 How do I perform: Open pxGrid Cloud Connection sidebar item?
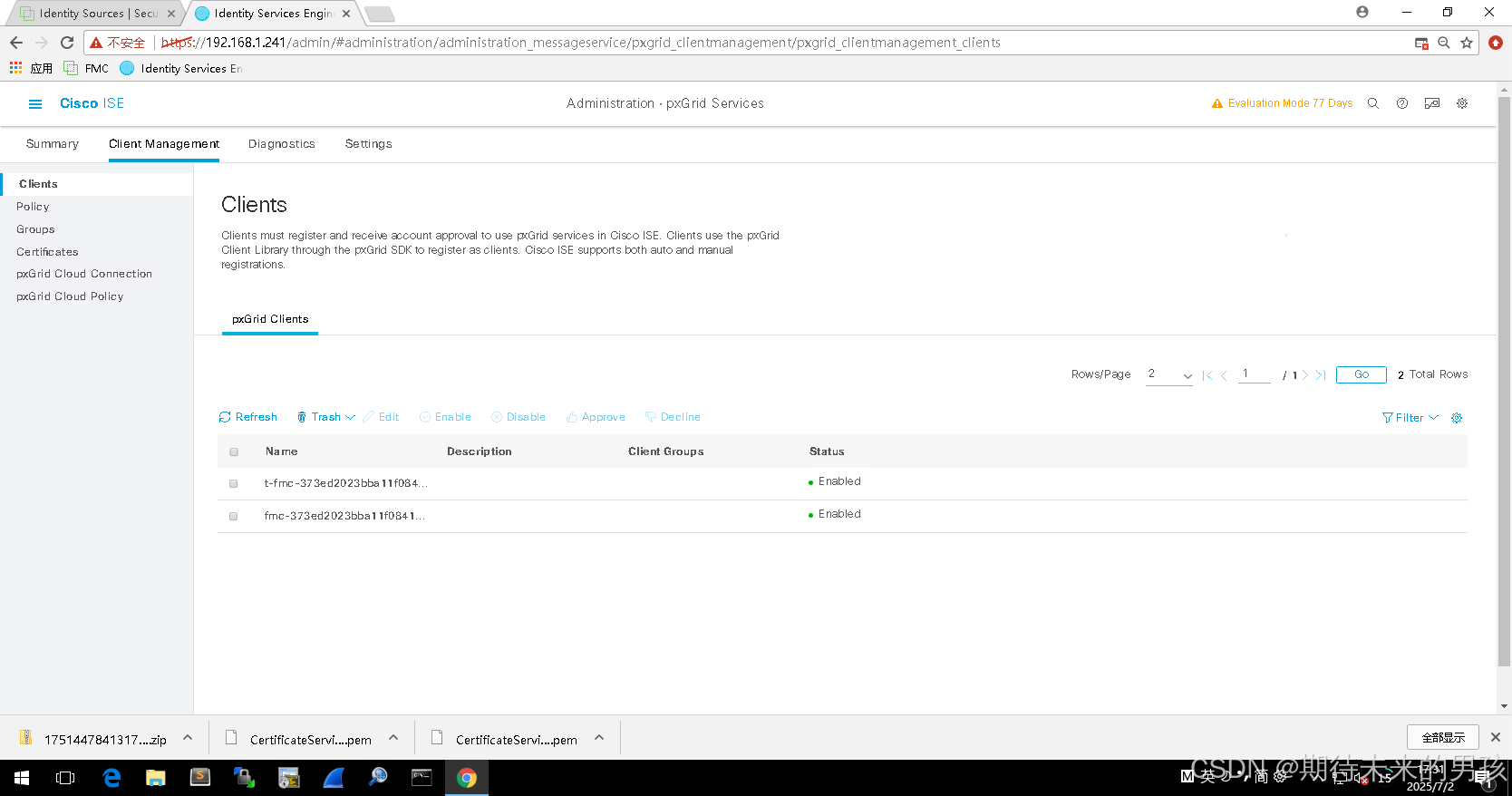pyautogui.click(x=84, y=274)
